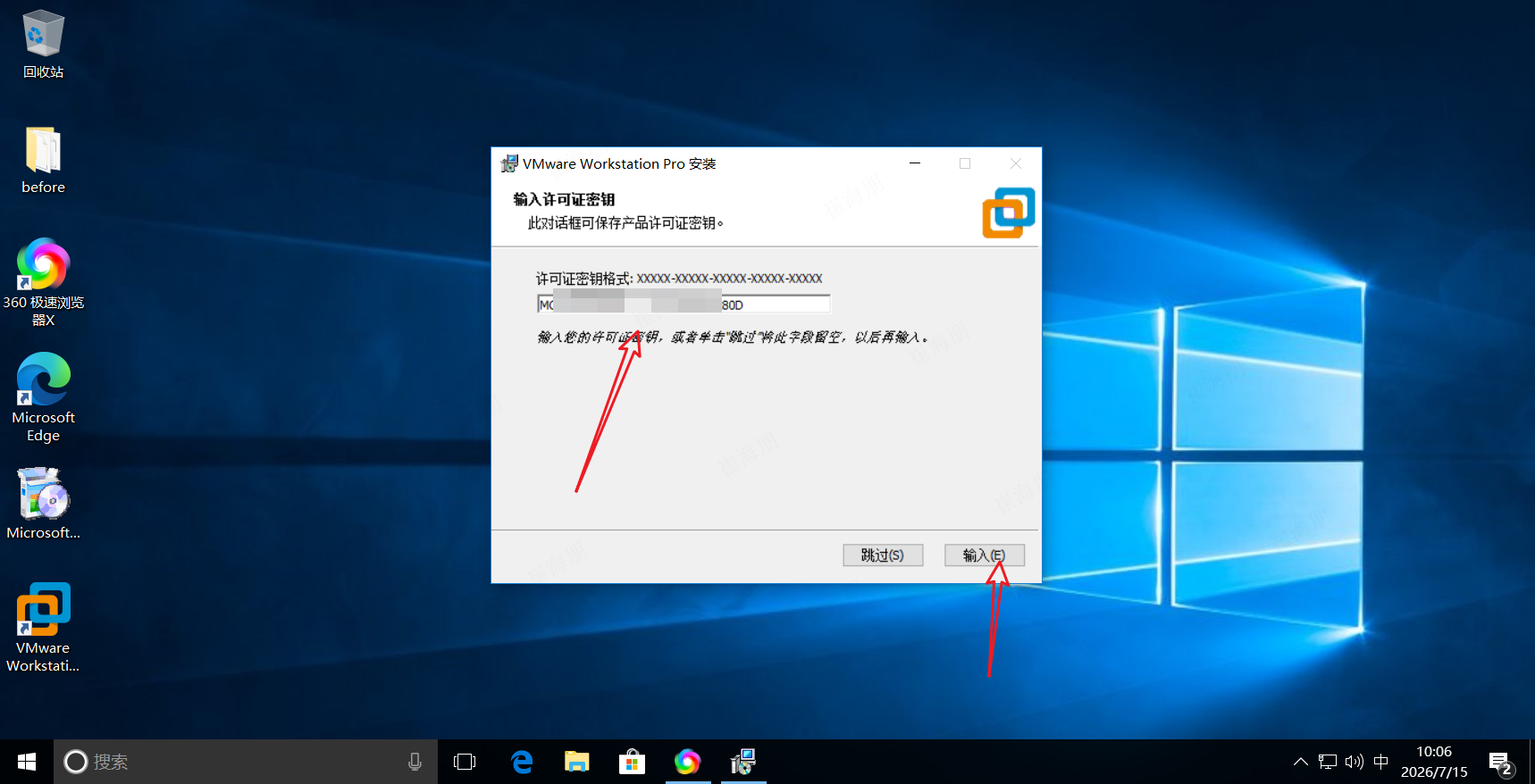1535x784 pixels.
Task: Click the license key input field
Action: (684, 304)
